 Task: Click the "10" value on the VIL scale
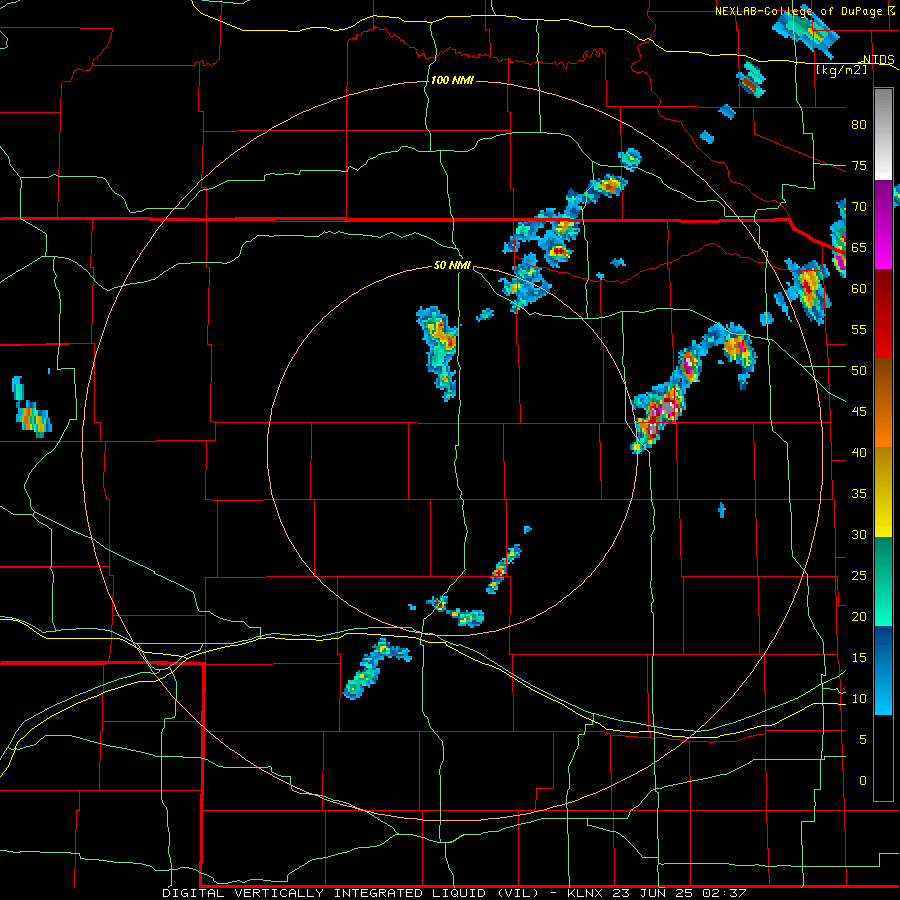pos(859,699)
